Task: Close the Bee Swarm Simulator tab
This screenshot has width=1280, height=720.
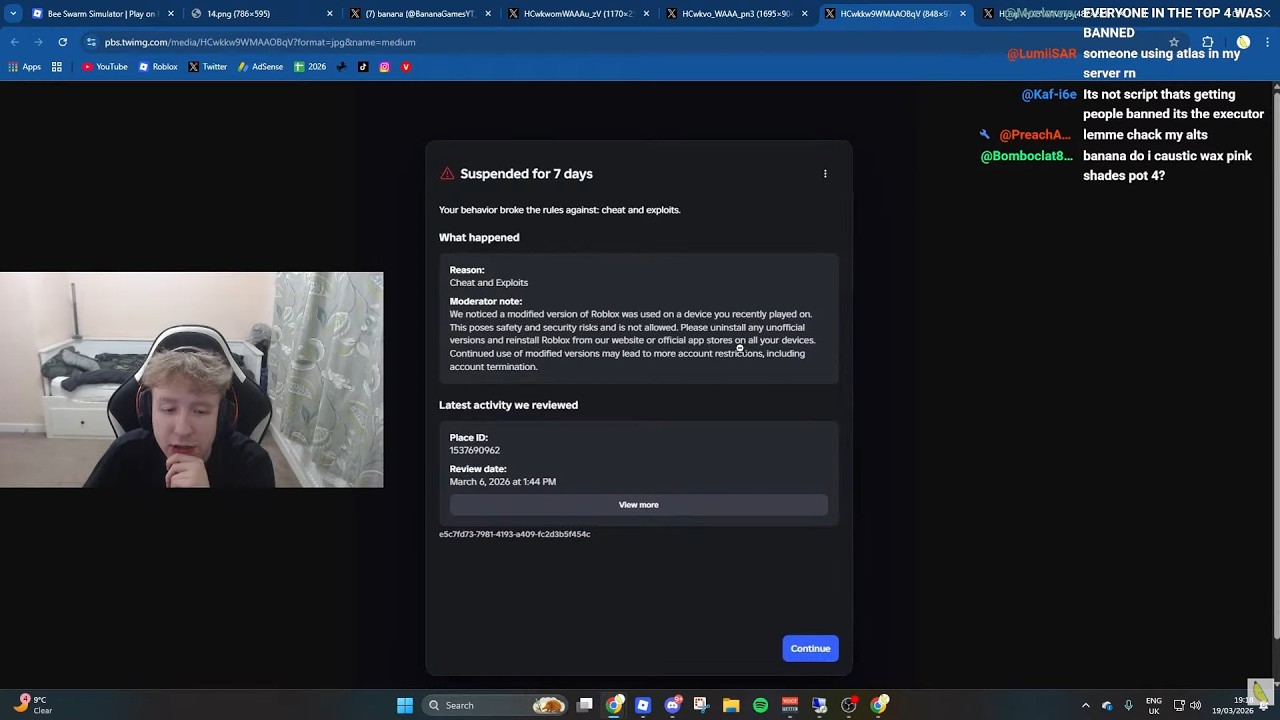Action: (x=171, y=14)
